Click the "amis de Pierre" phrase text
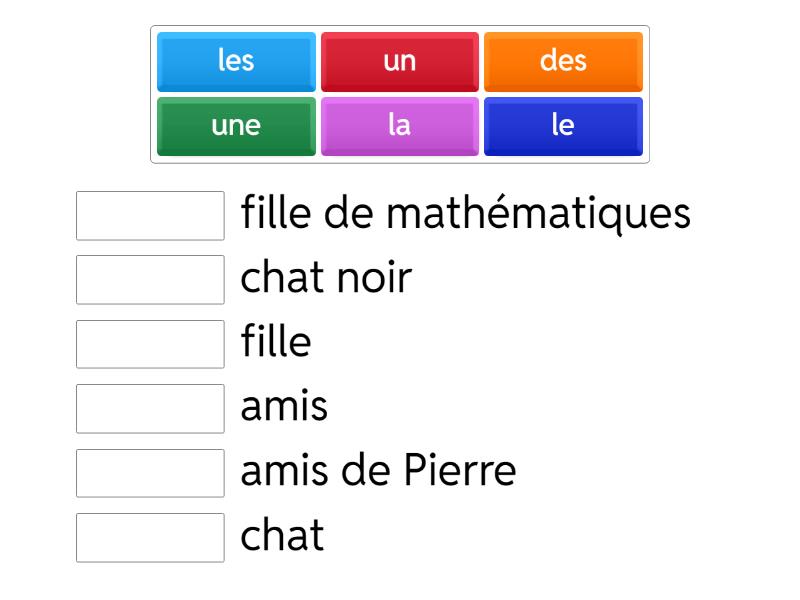The height and width of the screenshot is (600, 800). [x=378, y=472]
